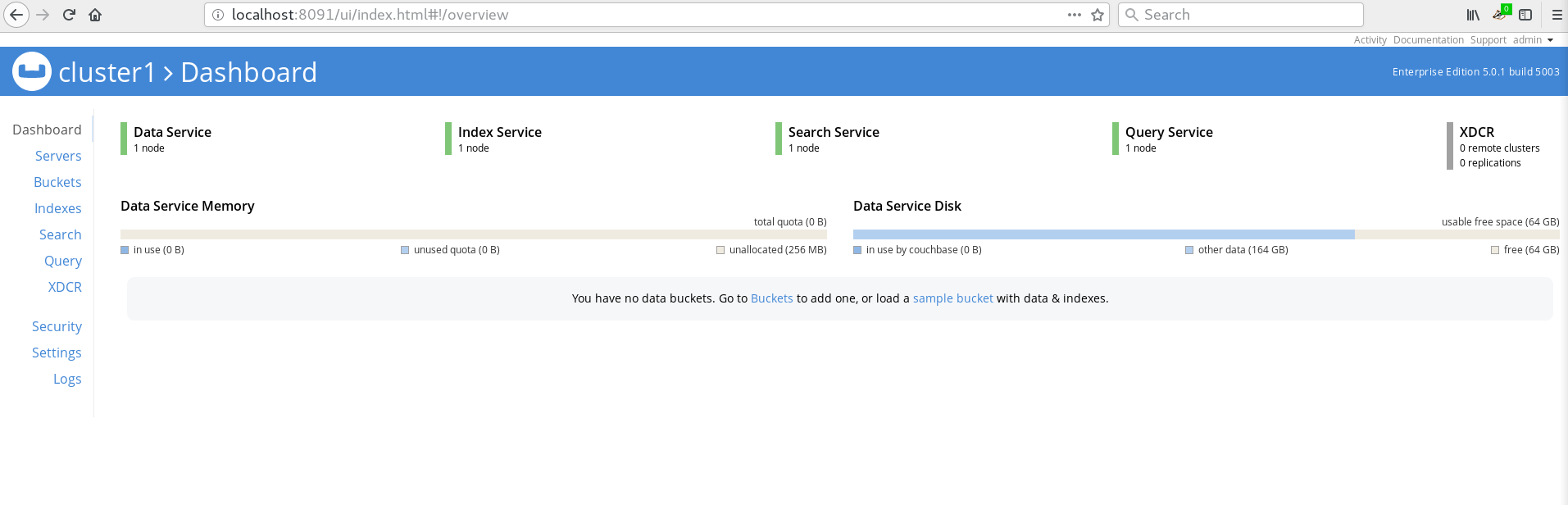Click the browser home icon
This screenshot has width=1568, height=505.
(x=95, y=15)
